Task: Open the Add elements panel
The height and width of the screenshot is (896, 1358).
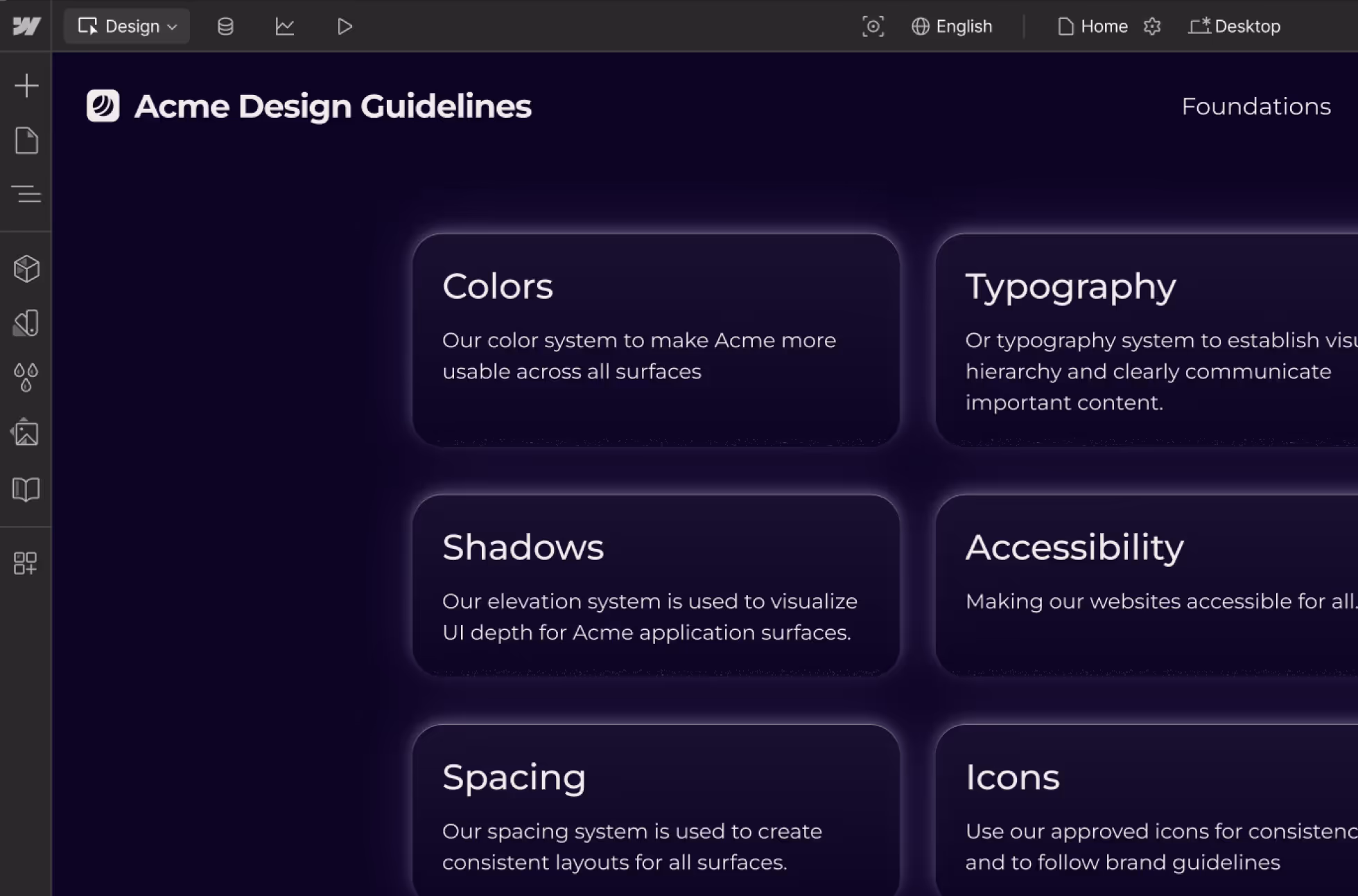Action: click(x=26, y=86)
